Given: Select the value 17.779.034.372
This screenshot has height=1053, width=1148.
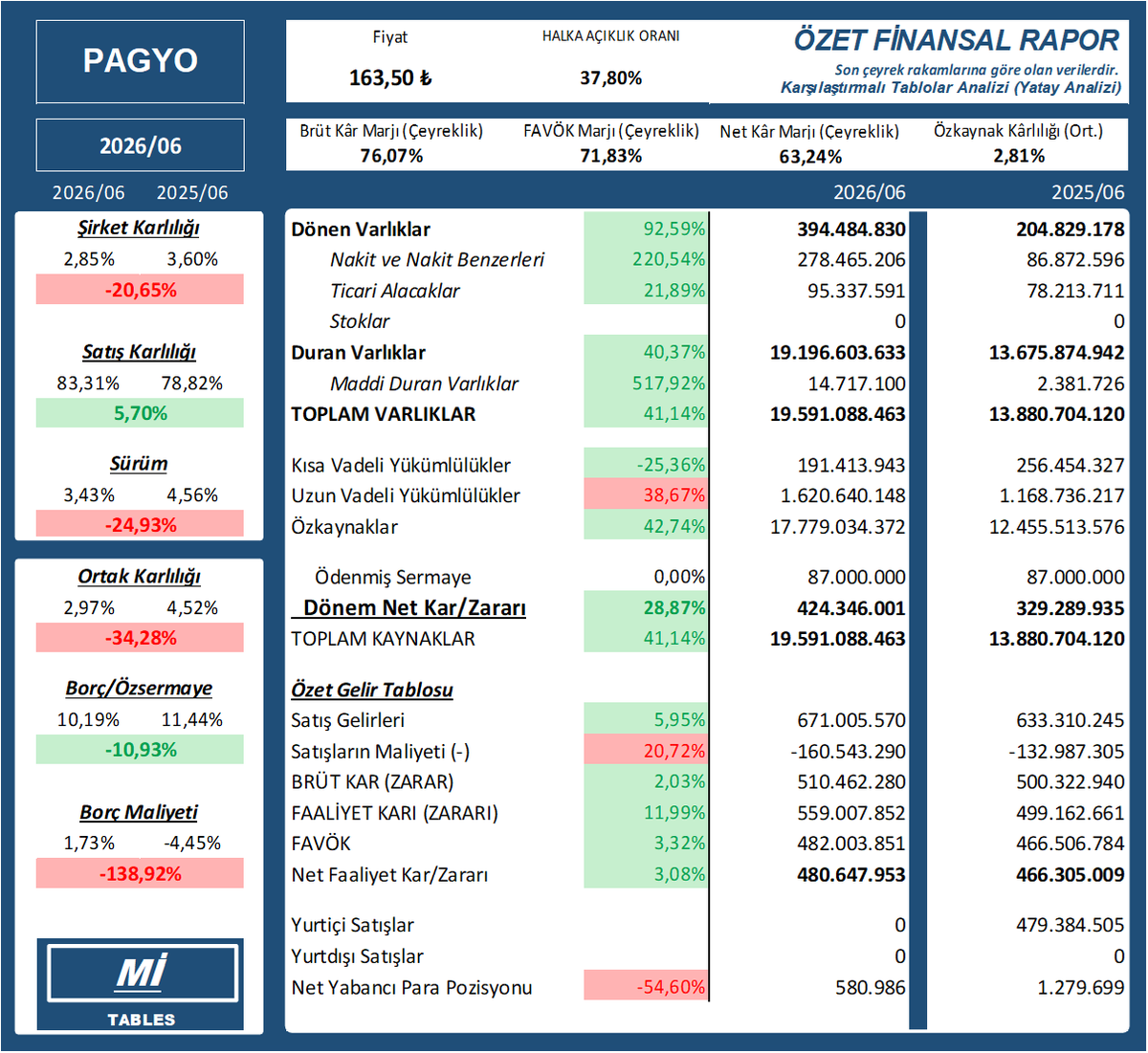Looking at the screenshot, I should (x=838, y=527).
